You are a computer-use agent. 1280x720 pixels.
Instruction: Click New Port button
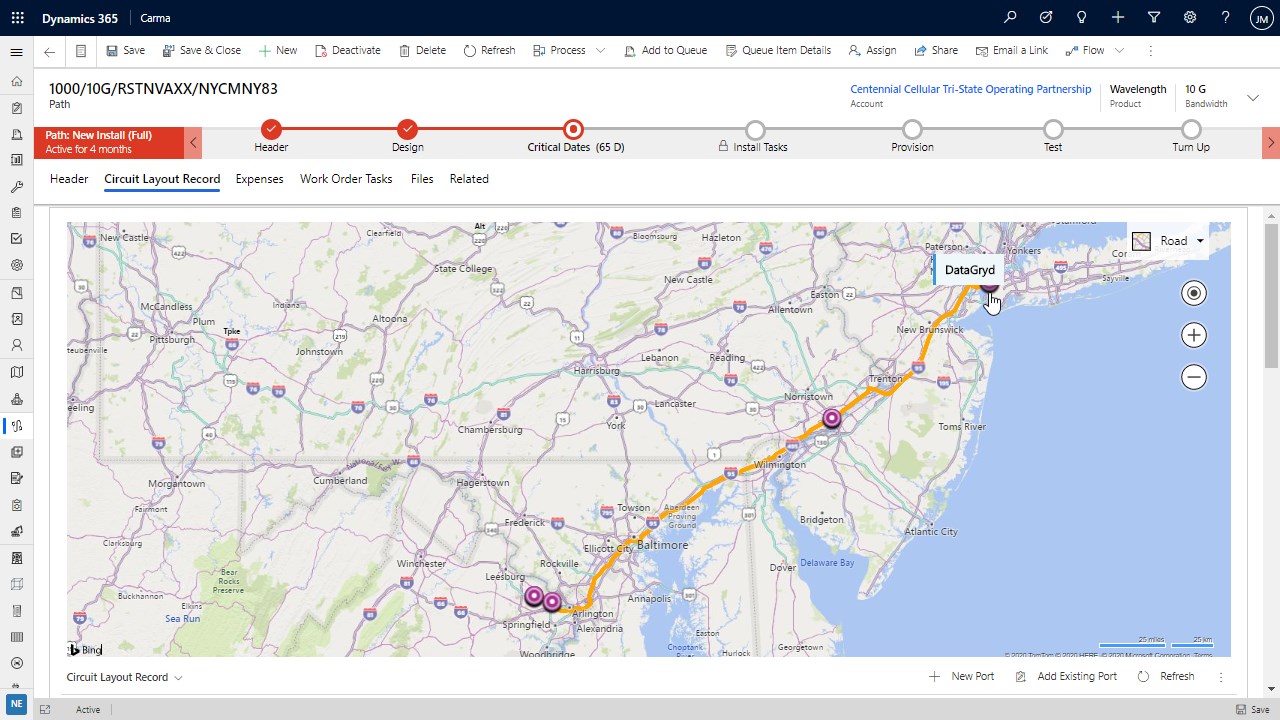(x=962, y=677)
